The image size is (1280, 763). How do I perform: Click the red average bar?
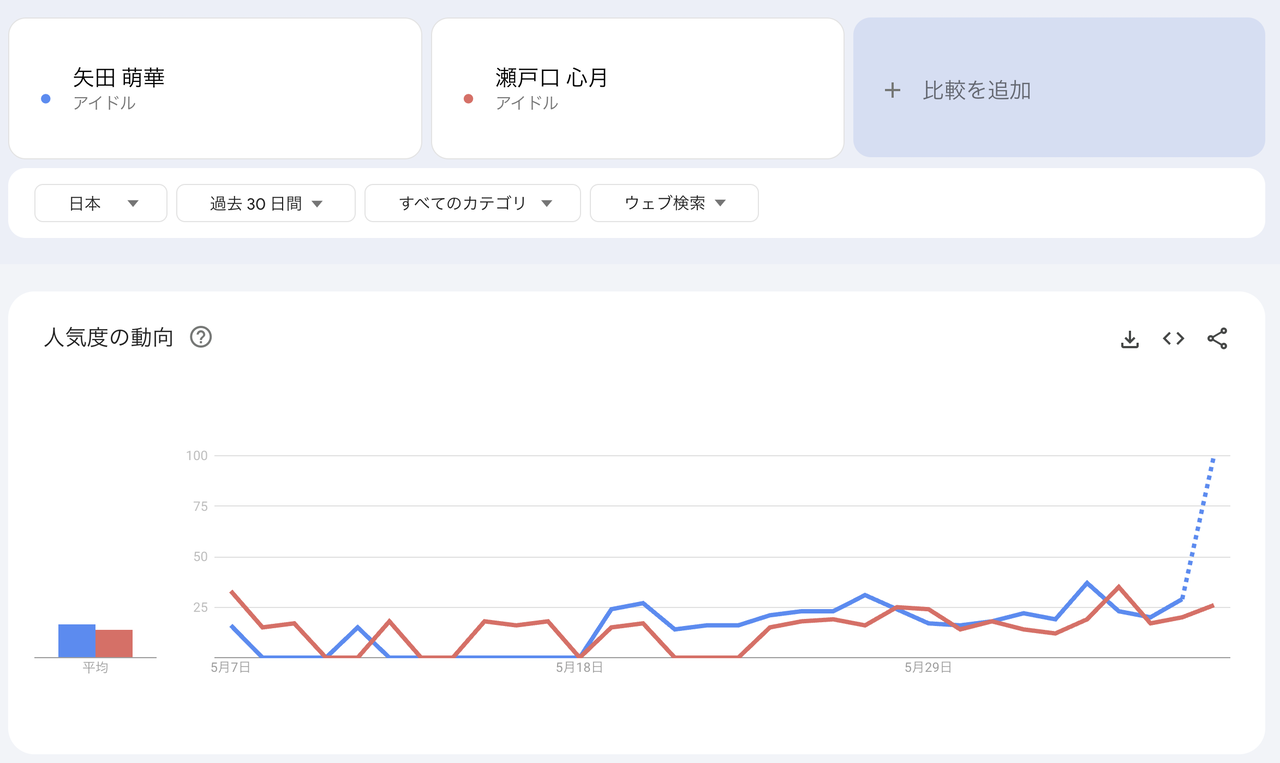click(x=114, y=643)
